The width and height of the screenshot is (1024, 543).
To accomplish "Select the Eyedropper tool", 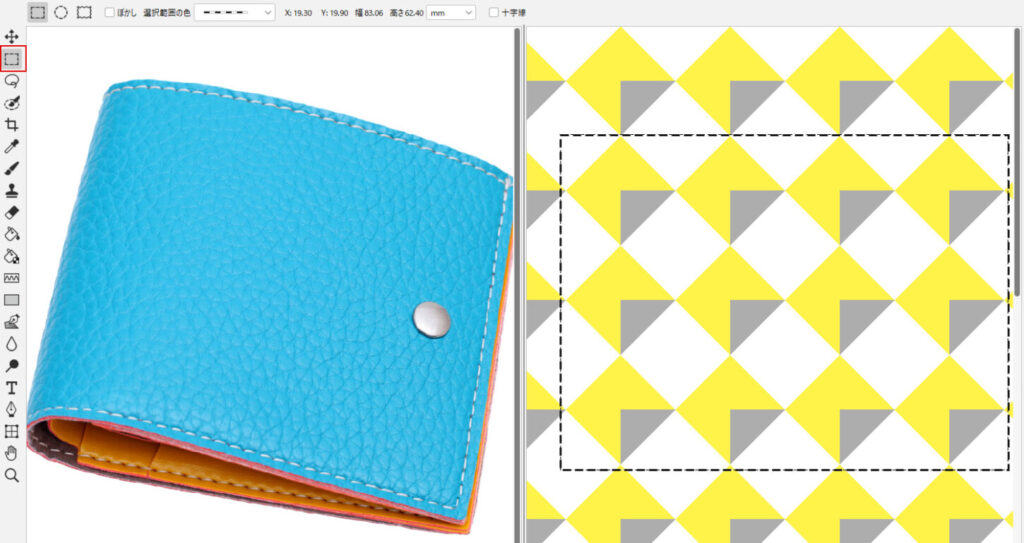I will point(12,146).
